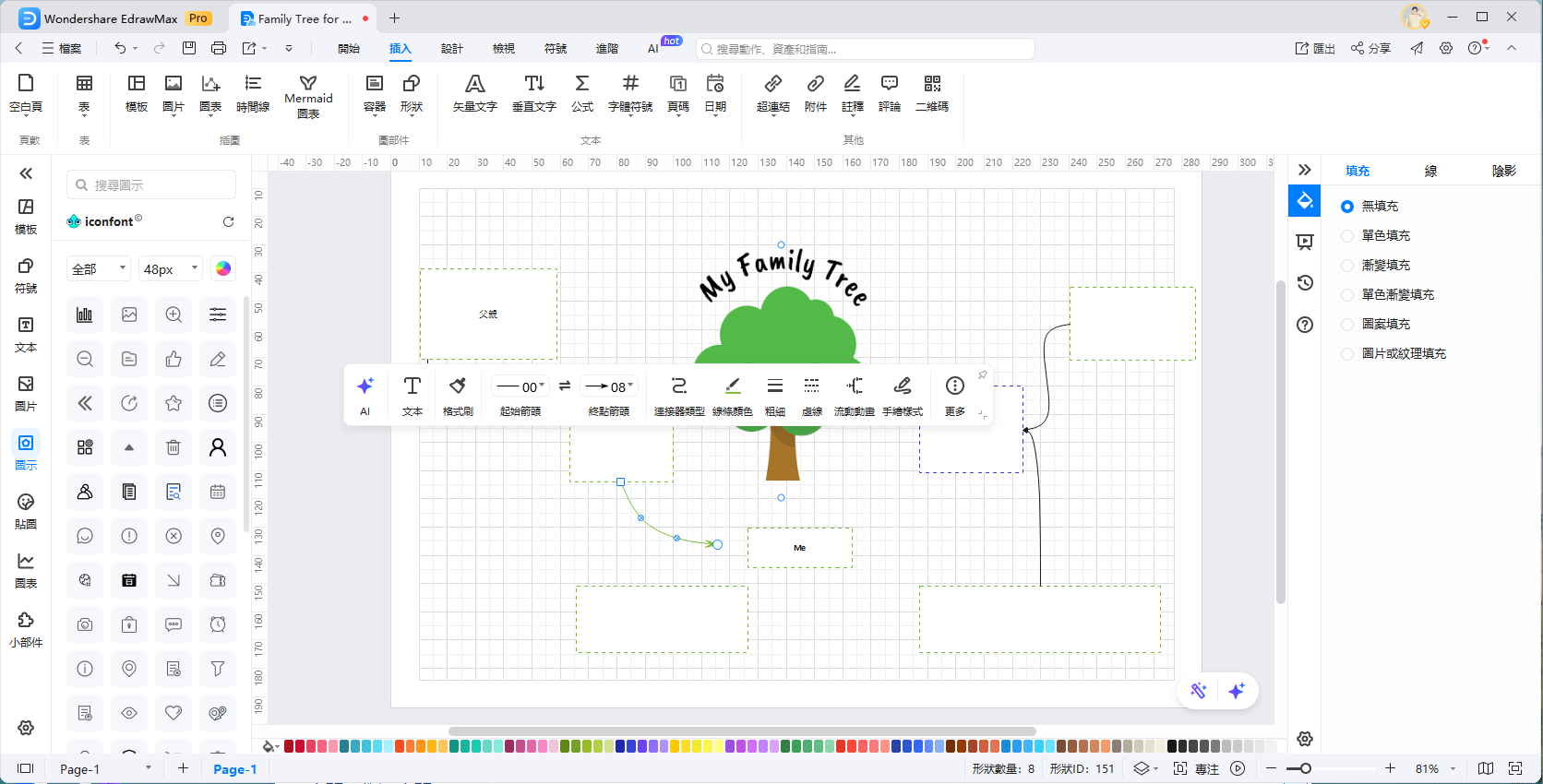Click the trash can icon in icon library

[x=173, y=447]
